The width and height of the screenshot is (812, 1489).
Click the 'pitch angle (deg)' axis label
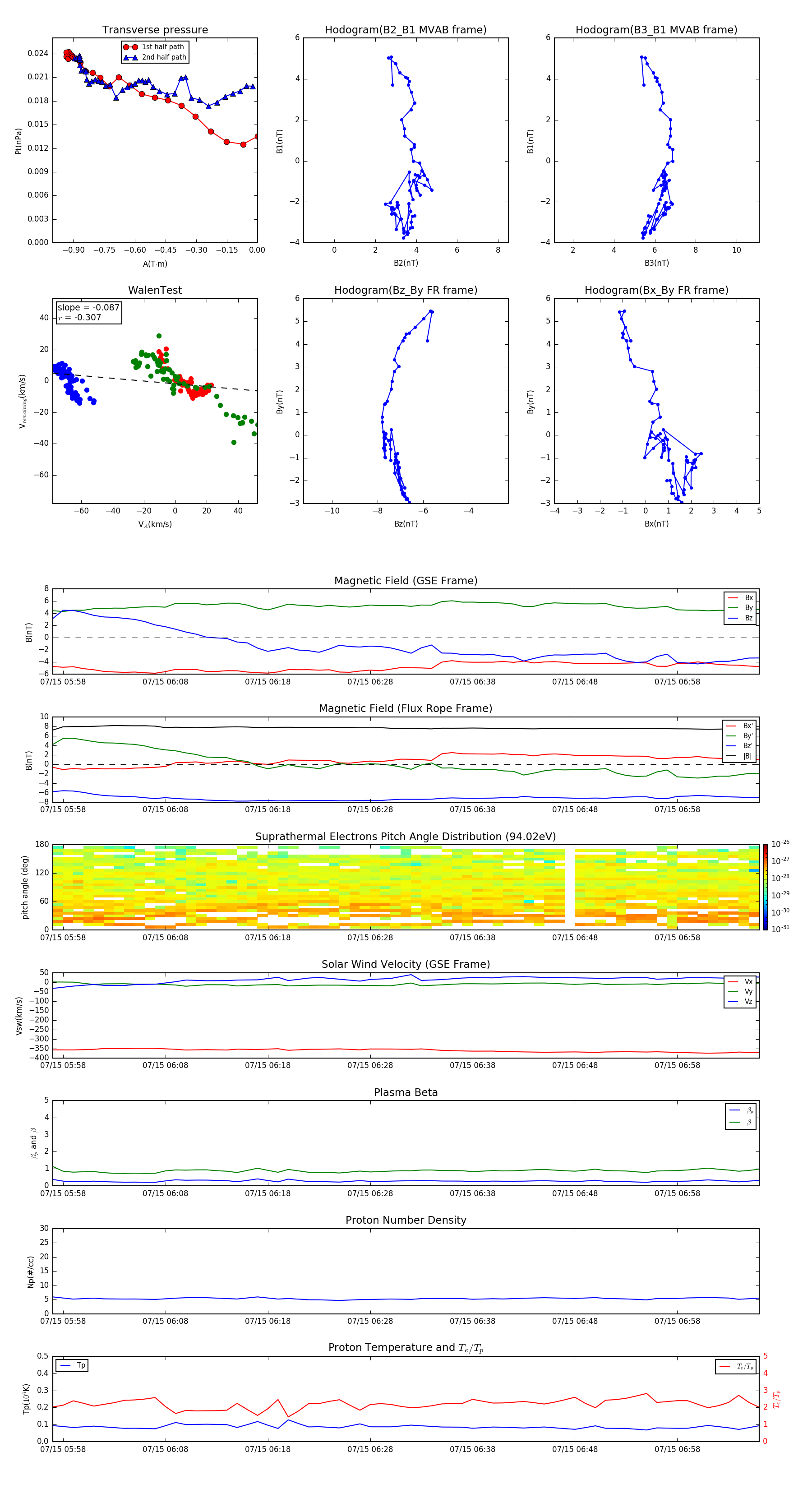click(25, 887)
